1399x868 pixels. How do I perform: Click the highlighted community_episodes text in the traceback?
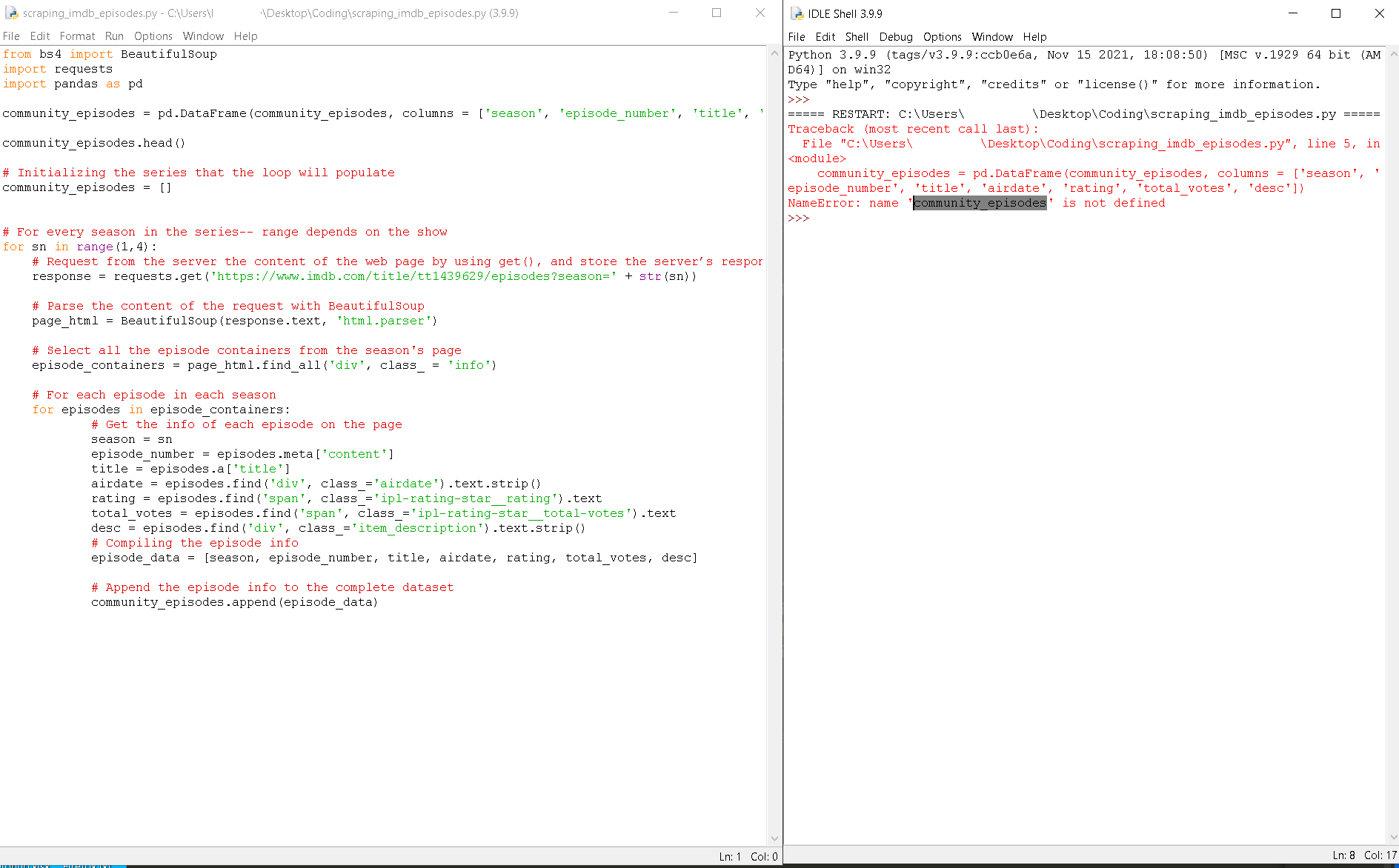point(979,203)
